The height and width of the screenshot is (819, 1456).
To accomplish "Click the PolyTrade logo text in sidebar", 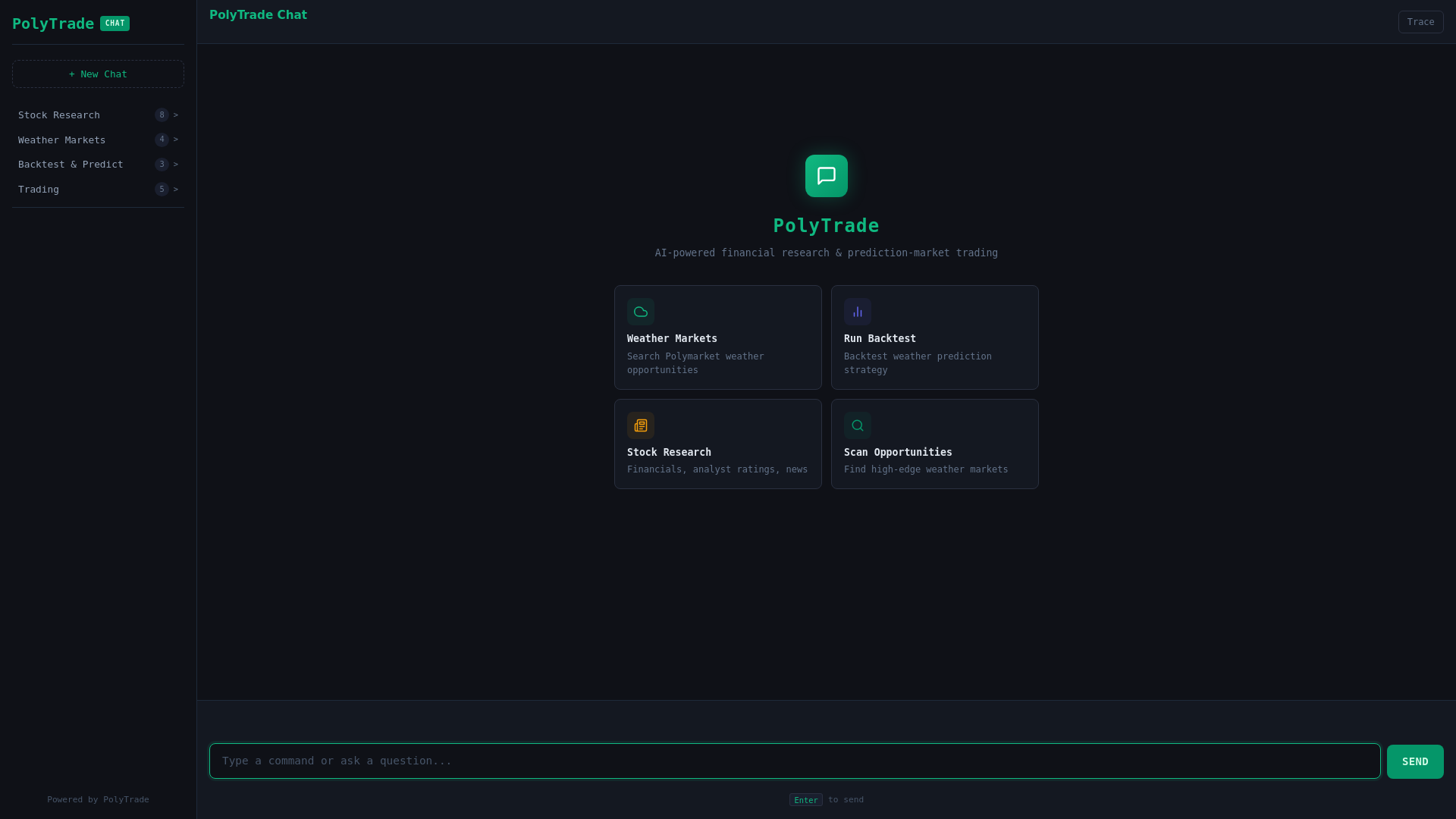I will (x=53, y=24).
